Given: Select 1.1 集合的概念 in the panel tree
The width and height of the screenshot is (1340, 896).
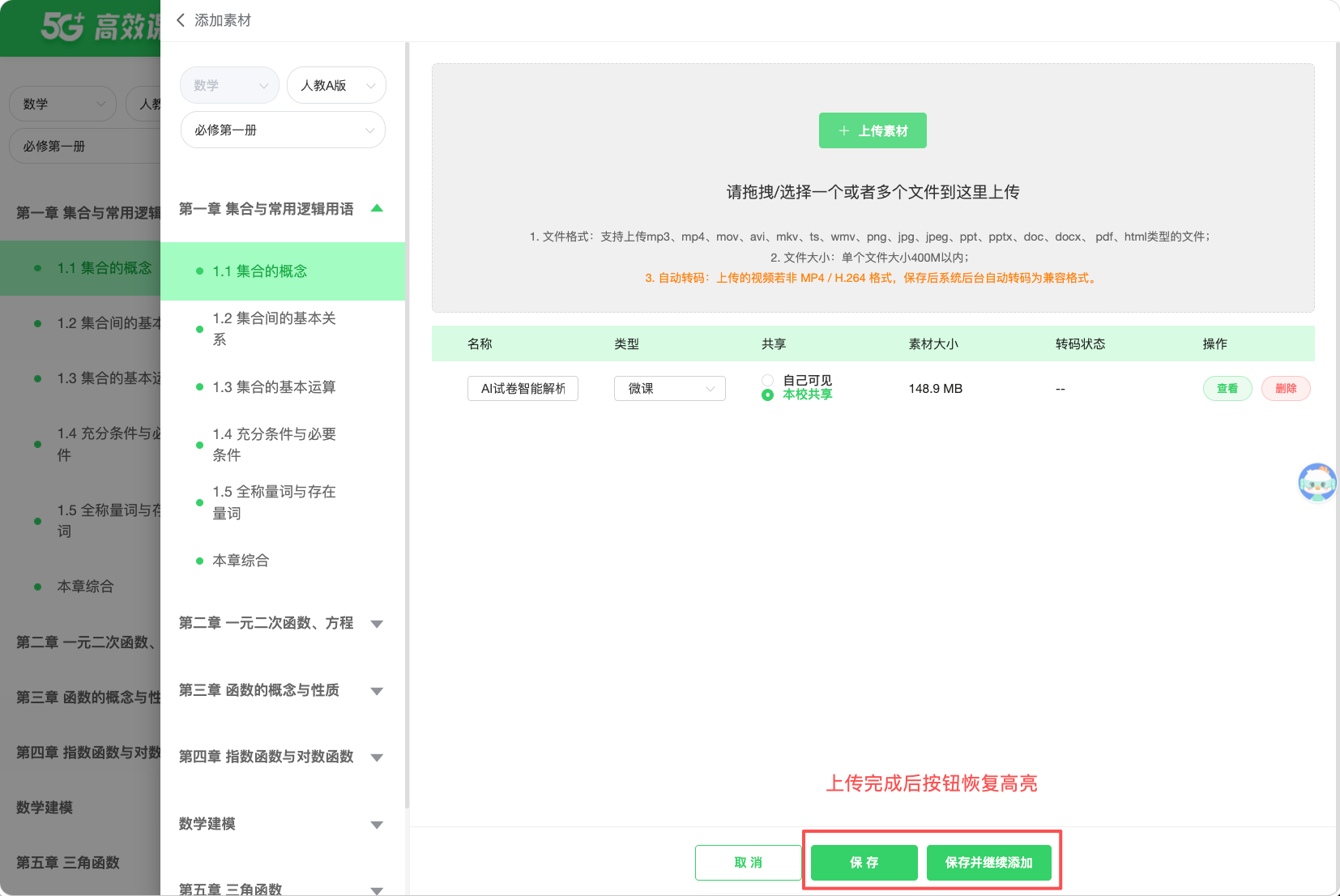Looking at the screenshot, I should [x=283, y=271].
